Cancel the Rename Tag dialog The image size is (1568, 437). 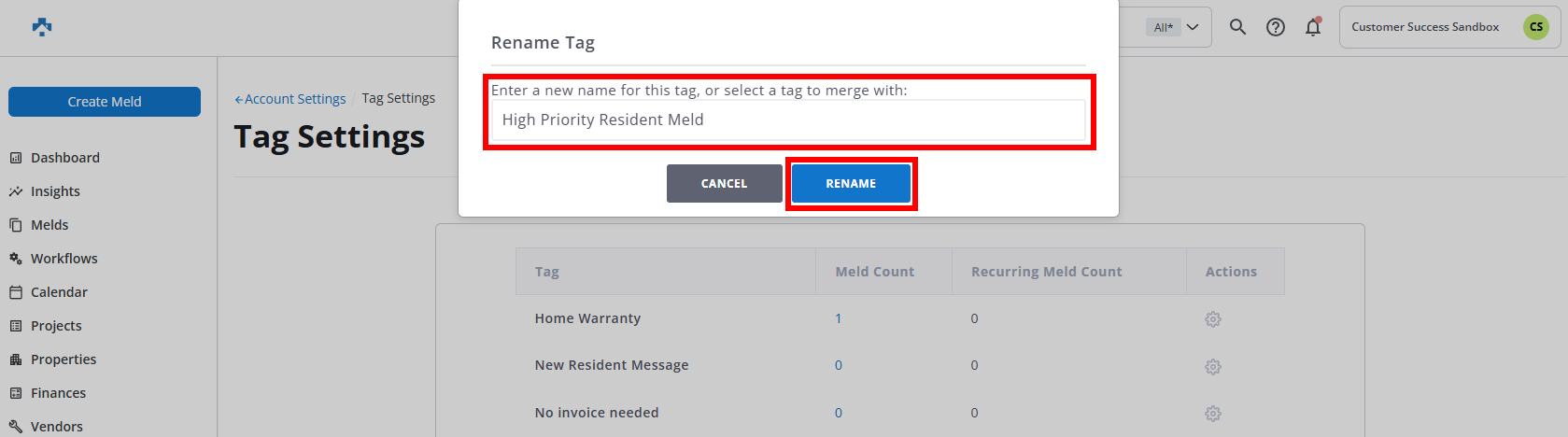click(724, 184)
